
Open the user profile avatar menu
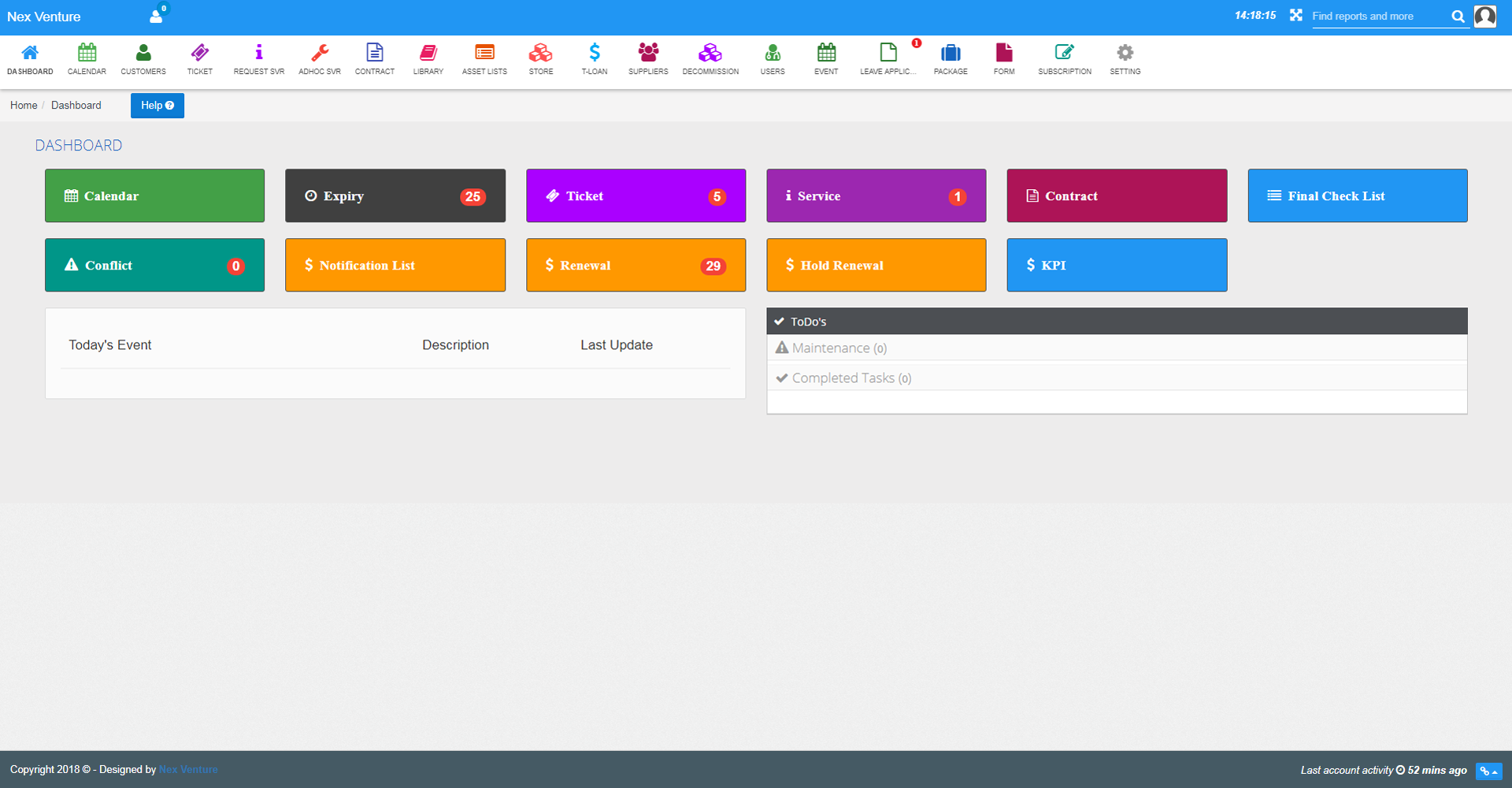[x=1484, y=17]
